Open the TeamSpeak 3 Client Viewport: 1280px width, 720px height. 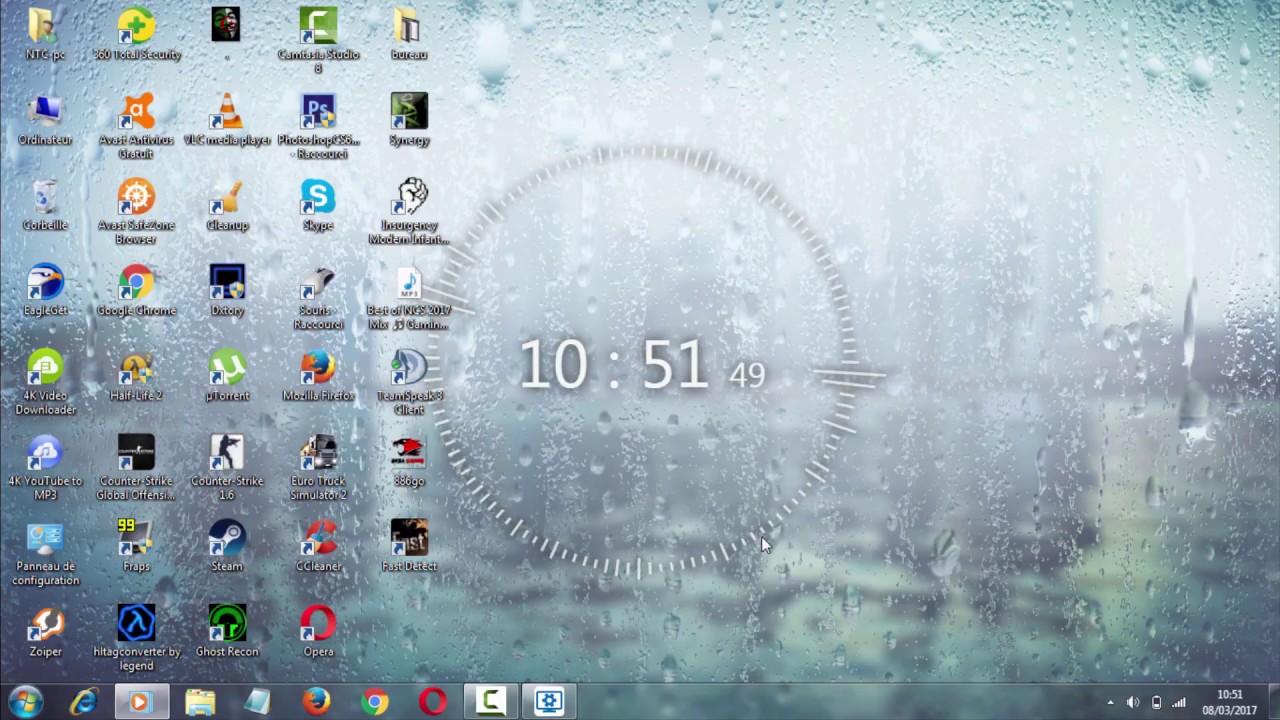(x=409, y=367)
